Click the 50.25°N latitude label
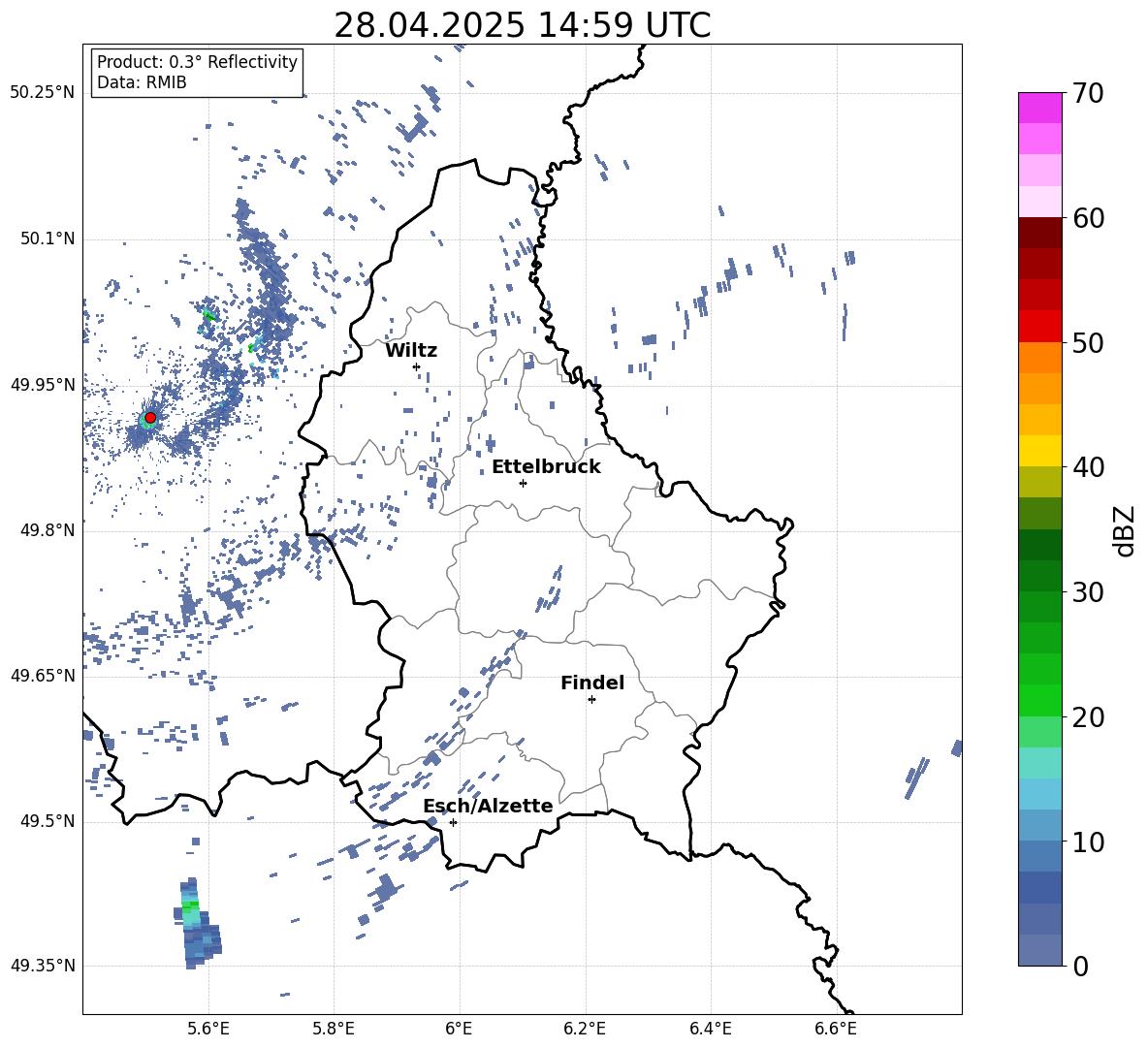 pyautogui.click(x=43, y=93)
